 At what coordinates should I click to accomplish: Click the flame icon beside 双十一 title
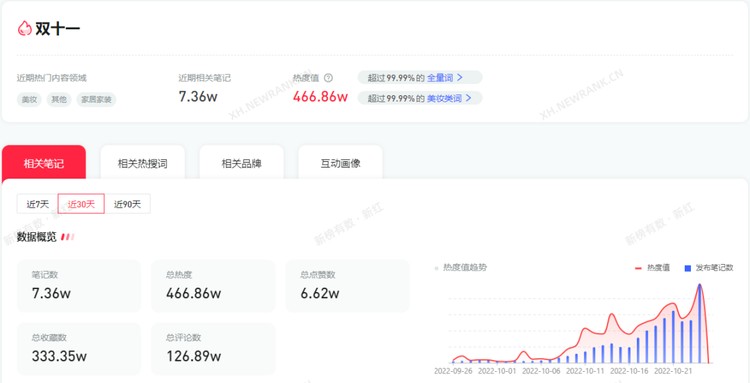[24, 28]
